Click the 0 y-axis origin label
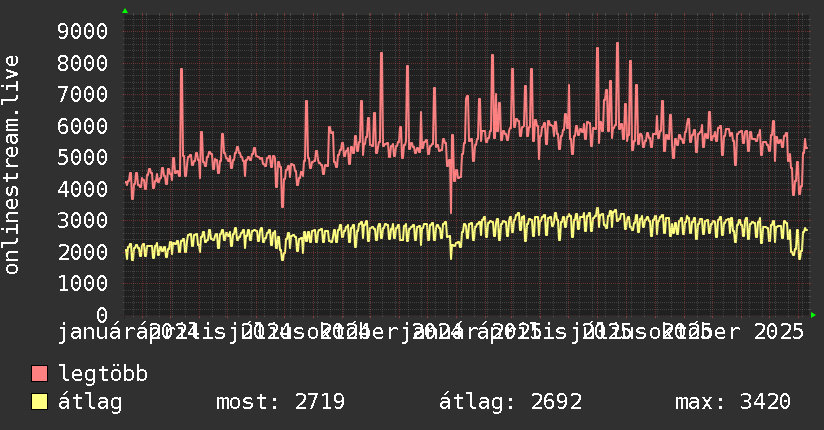The width and height of the screenshot is (824, 430). coord(102,315)
